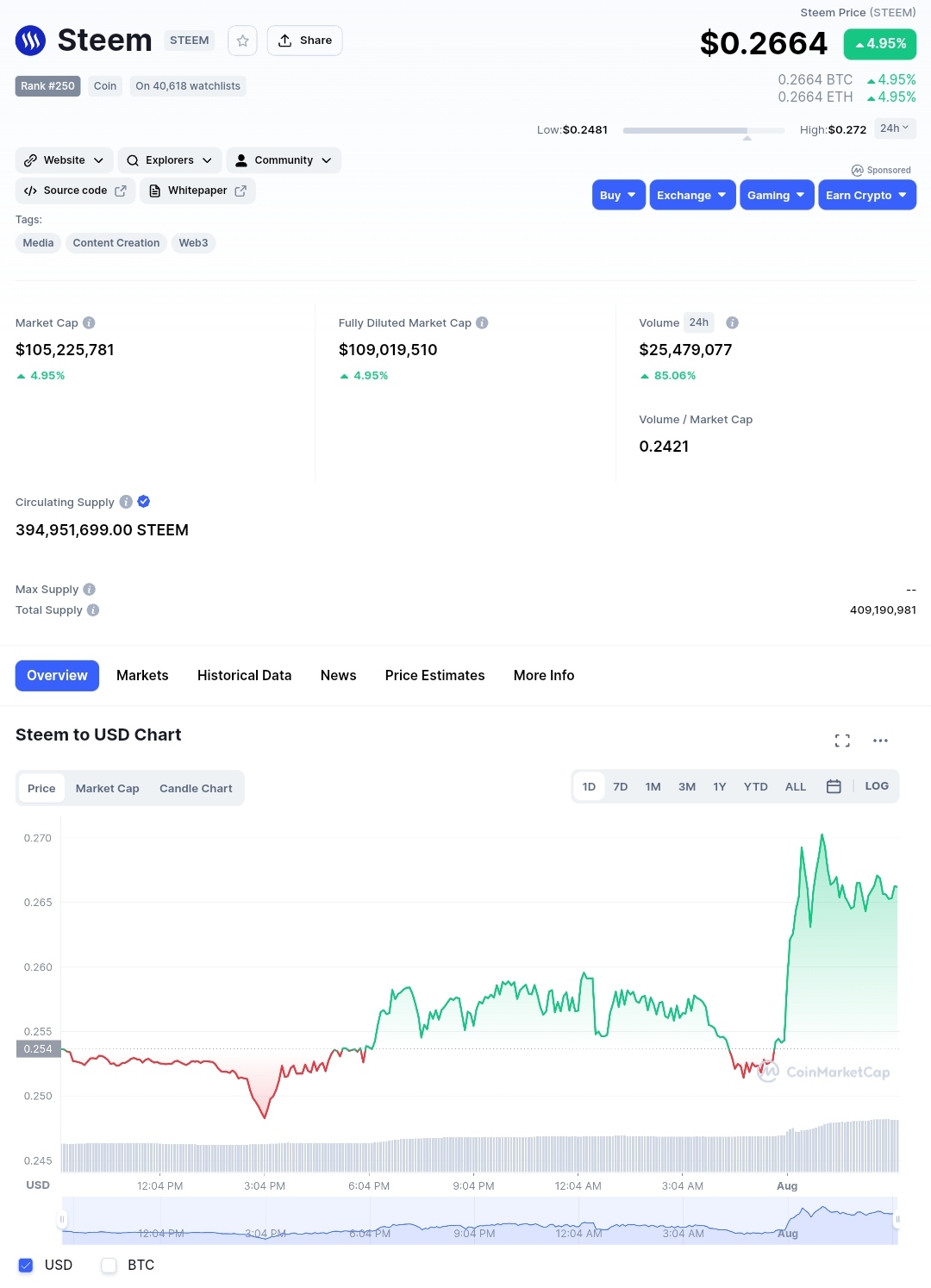Click the Rank #250 badge

pos(47,86)
